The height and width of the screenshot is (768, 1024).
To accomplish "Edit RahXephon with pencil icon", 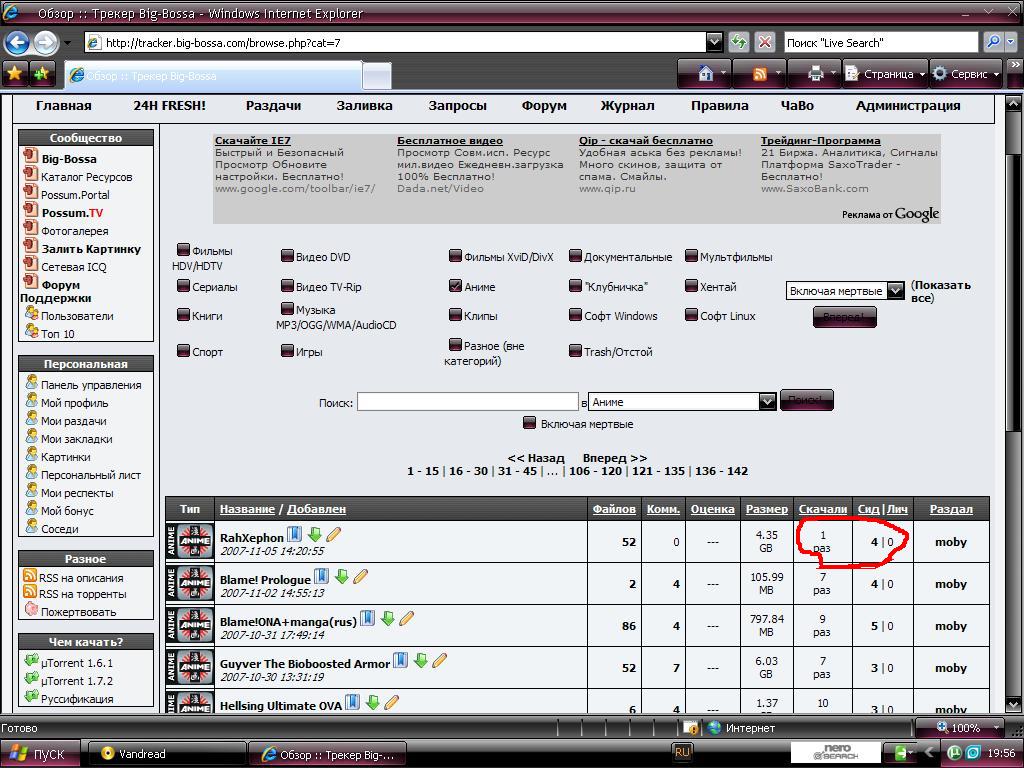I will [x=333, y=535].
